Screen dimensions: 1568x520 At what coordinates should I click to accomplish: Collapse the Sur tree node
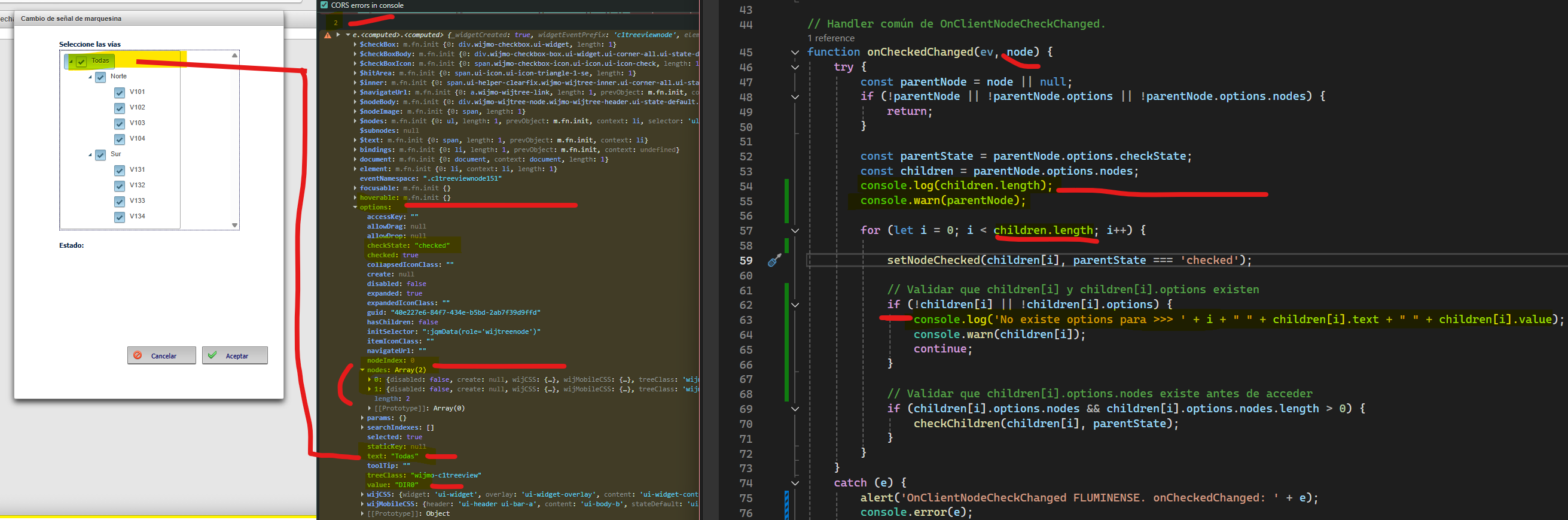click(x=90, y=155)
